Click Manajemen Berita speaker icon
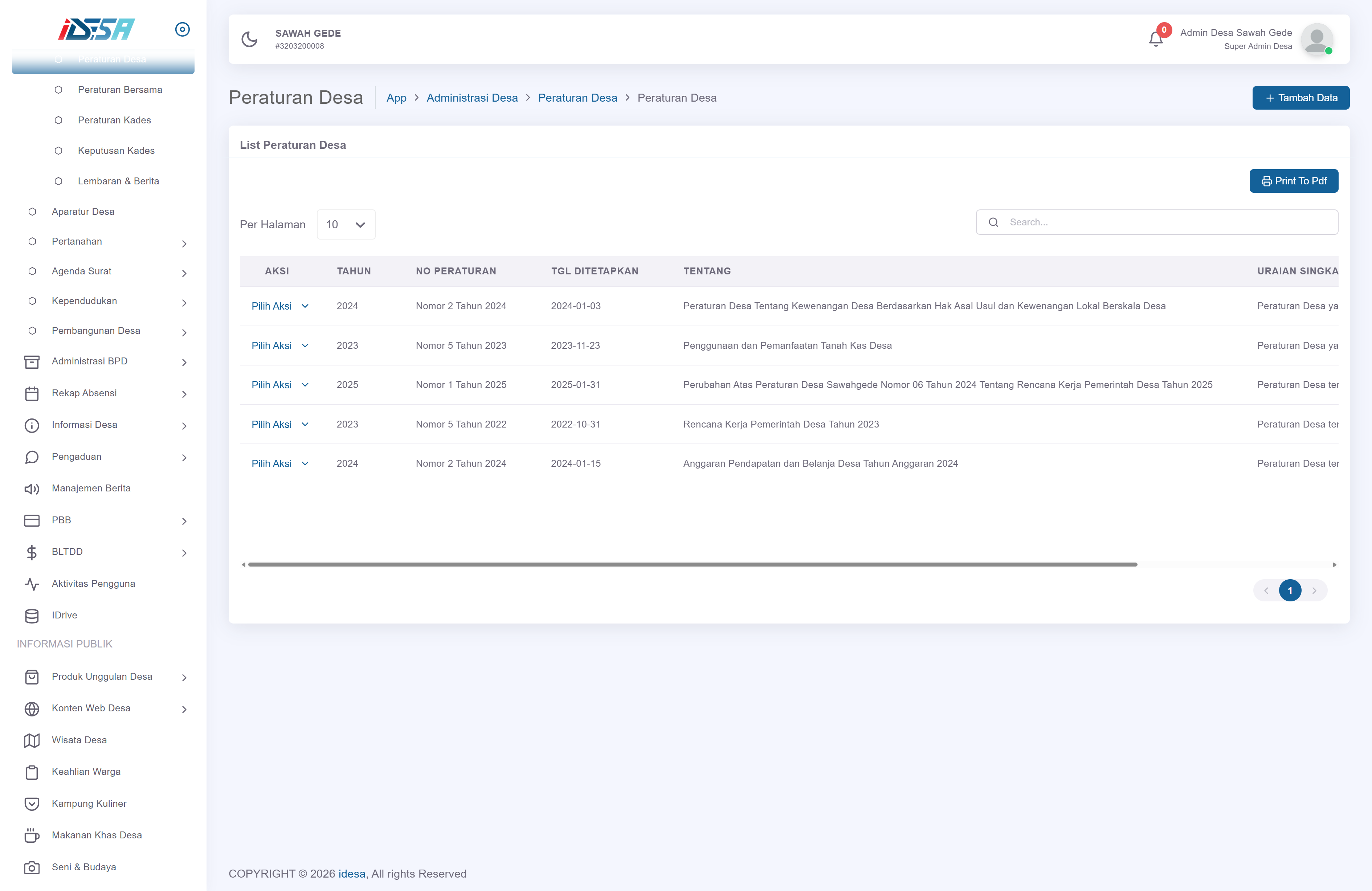The image size is (1372, 891). pos(32,489)
